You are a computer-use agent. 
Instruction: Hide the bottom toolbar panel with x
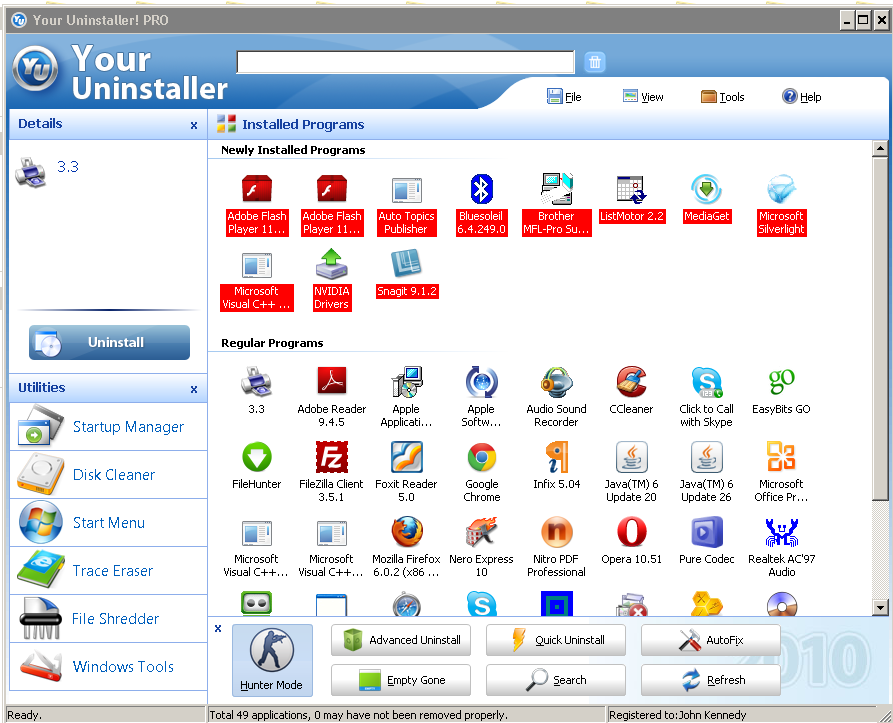[x=218, y=628]
